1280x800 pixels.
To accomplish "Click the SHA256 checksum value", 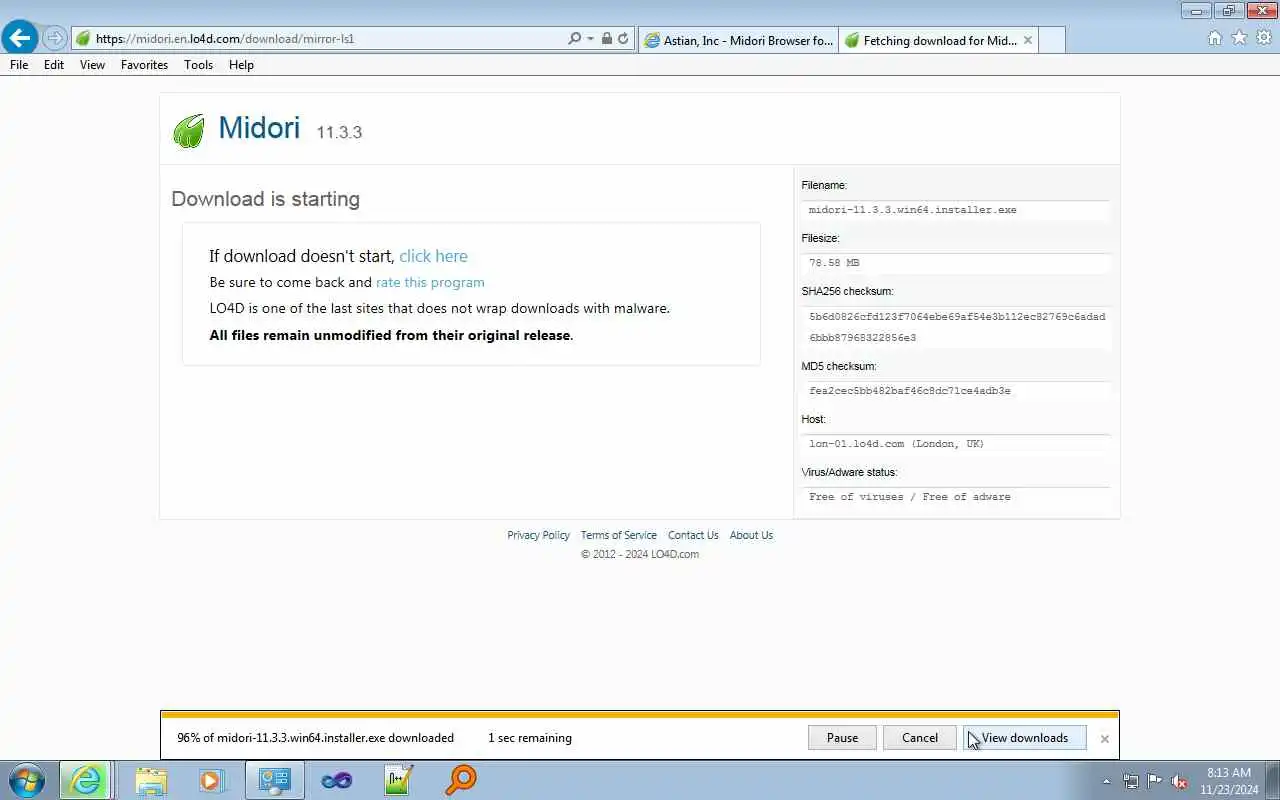I will point(957,327).
